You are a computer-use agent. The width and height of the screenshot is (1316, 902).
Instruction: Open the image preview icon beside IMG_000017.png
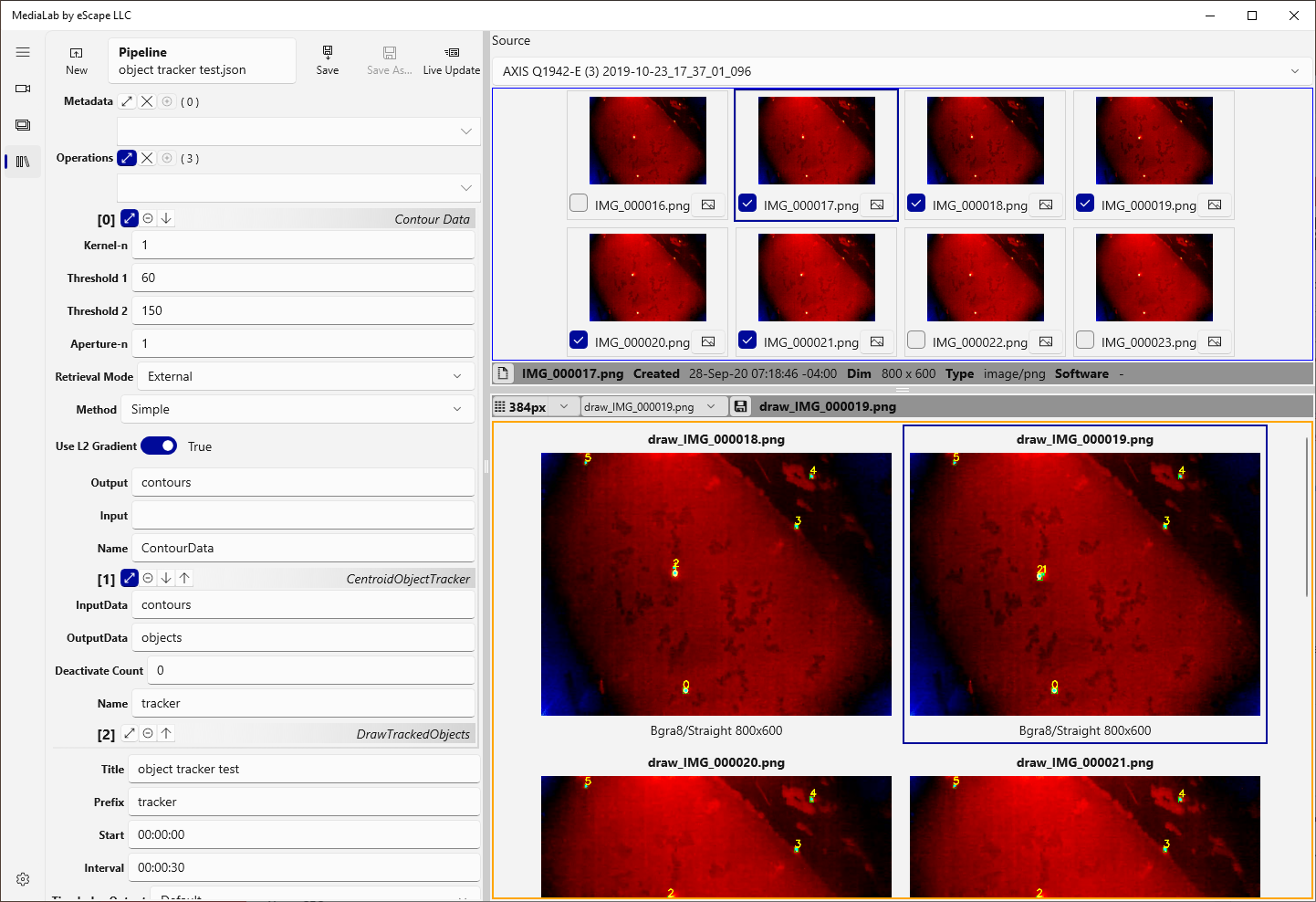[x=876, y=205]
